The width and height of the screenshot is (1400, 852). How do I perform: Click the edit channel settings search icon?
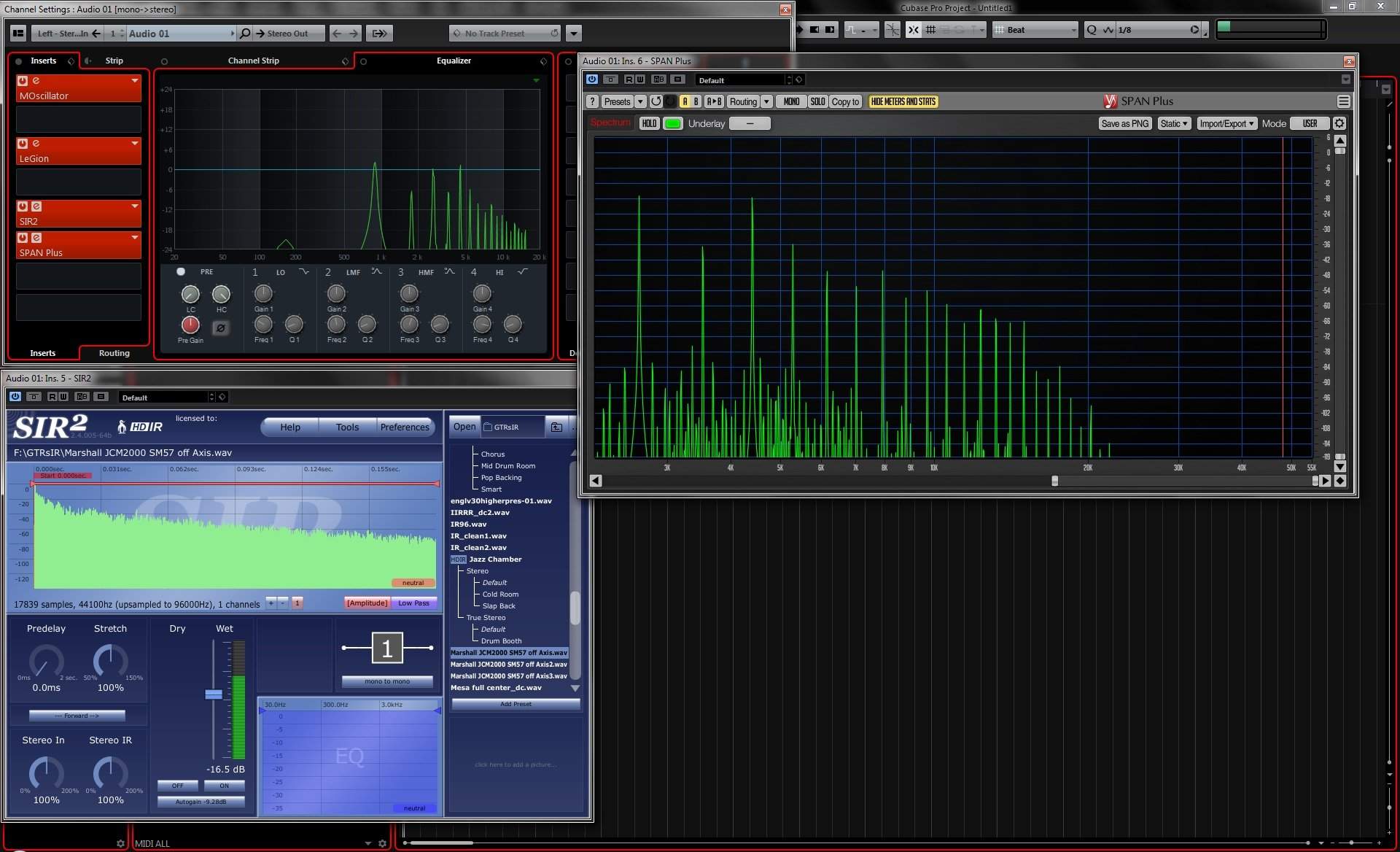click(x=245, y=33)
